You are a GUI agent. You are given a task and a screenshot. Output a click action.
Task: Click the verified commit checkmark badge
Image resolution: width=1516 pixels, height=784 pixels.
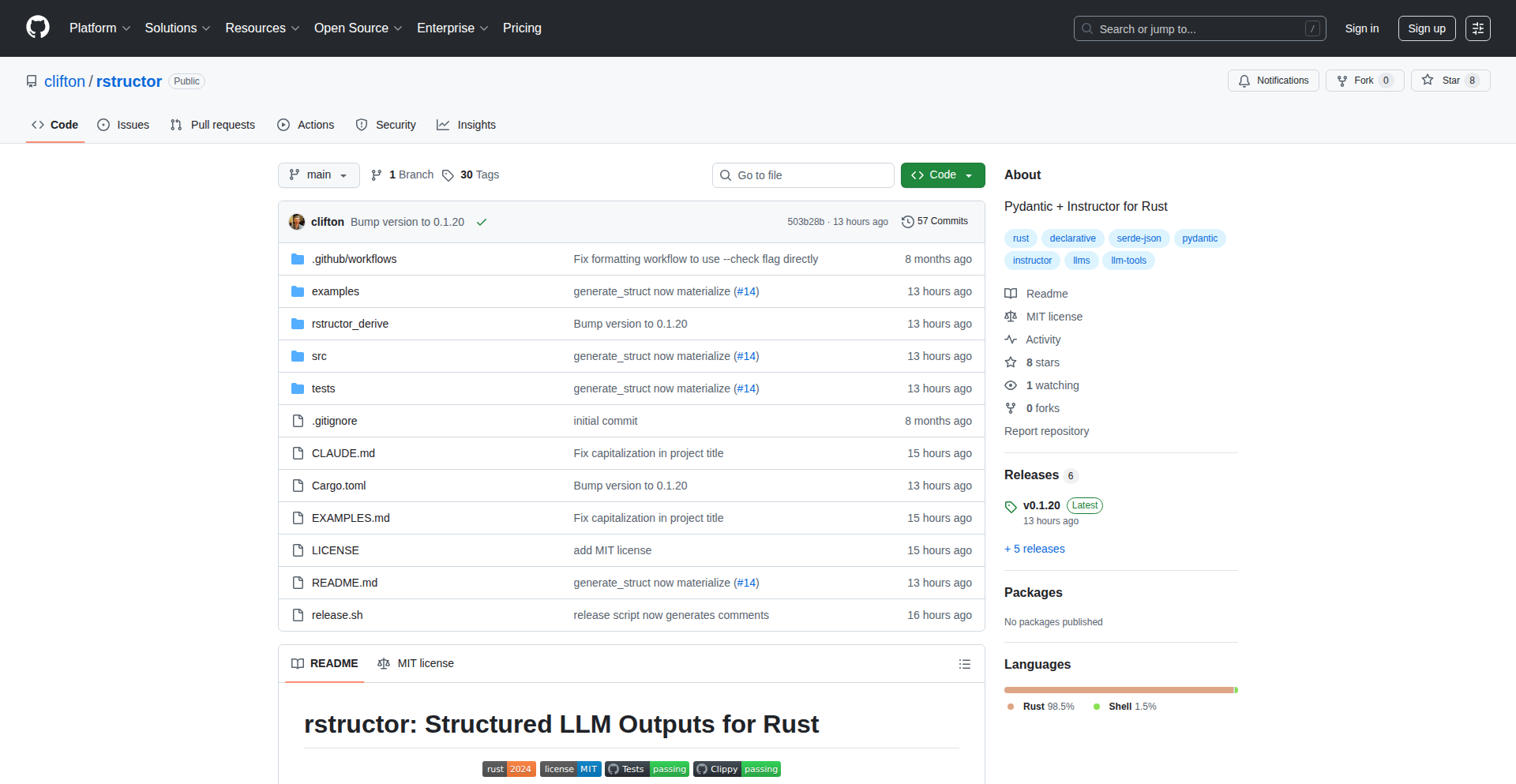click(x=482, y=222)
